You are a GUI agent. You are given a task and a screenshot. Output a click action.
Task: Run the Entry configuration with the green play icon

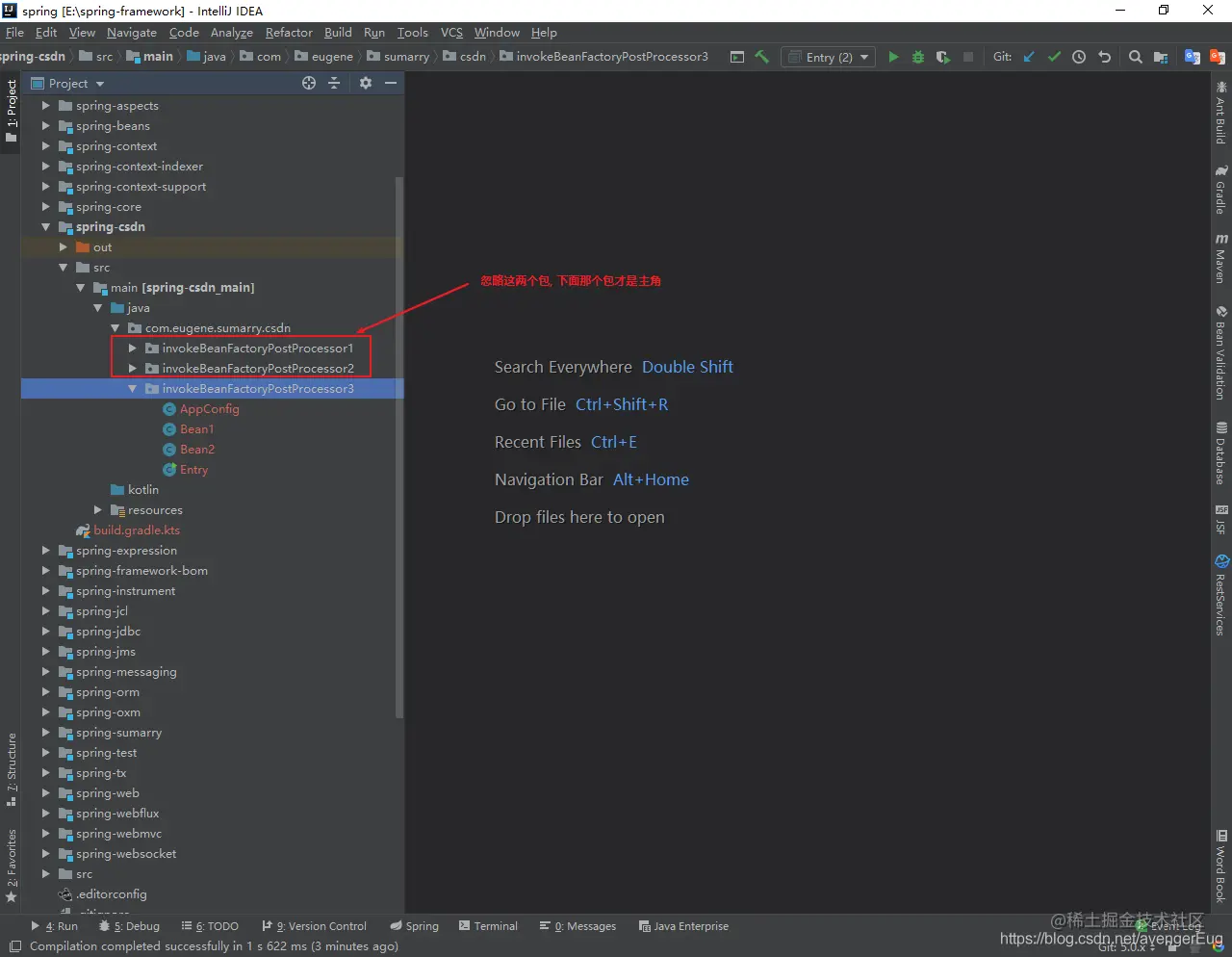pyautogui.click(x=893, y=57)
